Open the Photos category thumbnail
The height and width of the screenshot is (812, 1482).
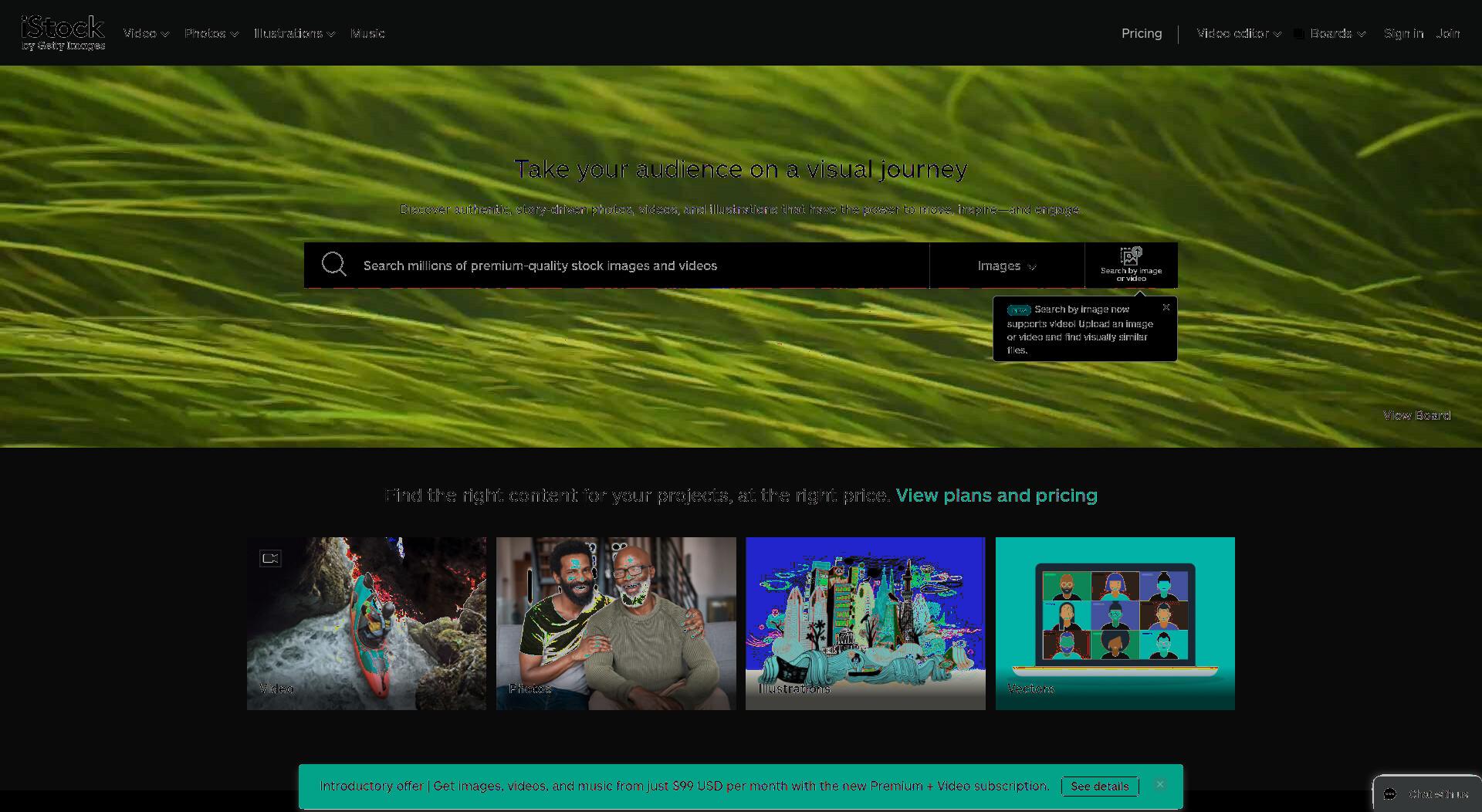616,624
